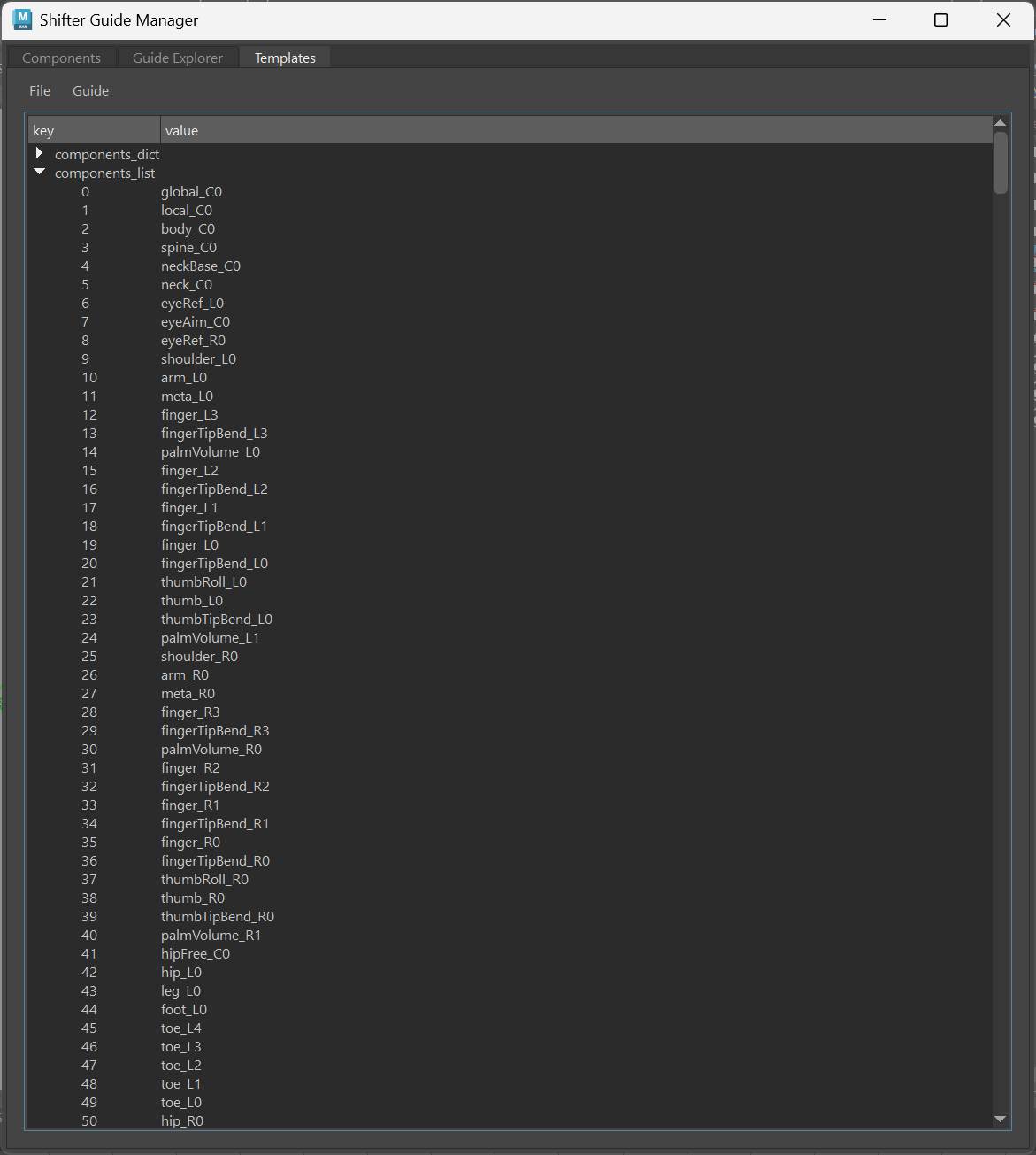The width and height of the screenshot is (1036, 1155).
Task: Select toe_L4 entry
Action: click(x=510, y=1028)
